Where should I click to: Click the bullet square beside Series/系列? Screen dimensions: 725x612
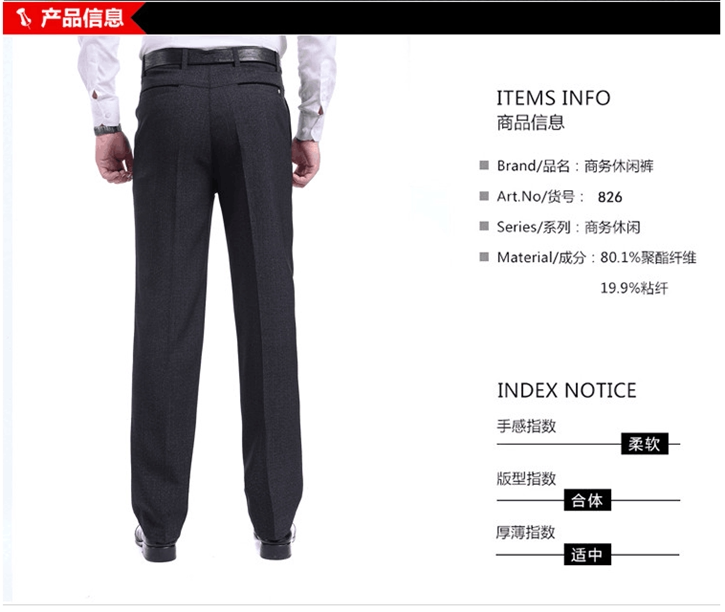click(x=484, y=226)
